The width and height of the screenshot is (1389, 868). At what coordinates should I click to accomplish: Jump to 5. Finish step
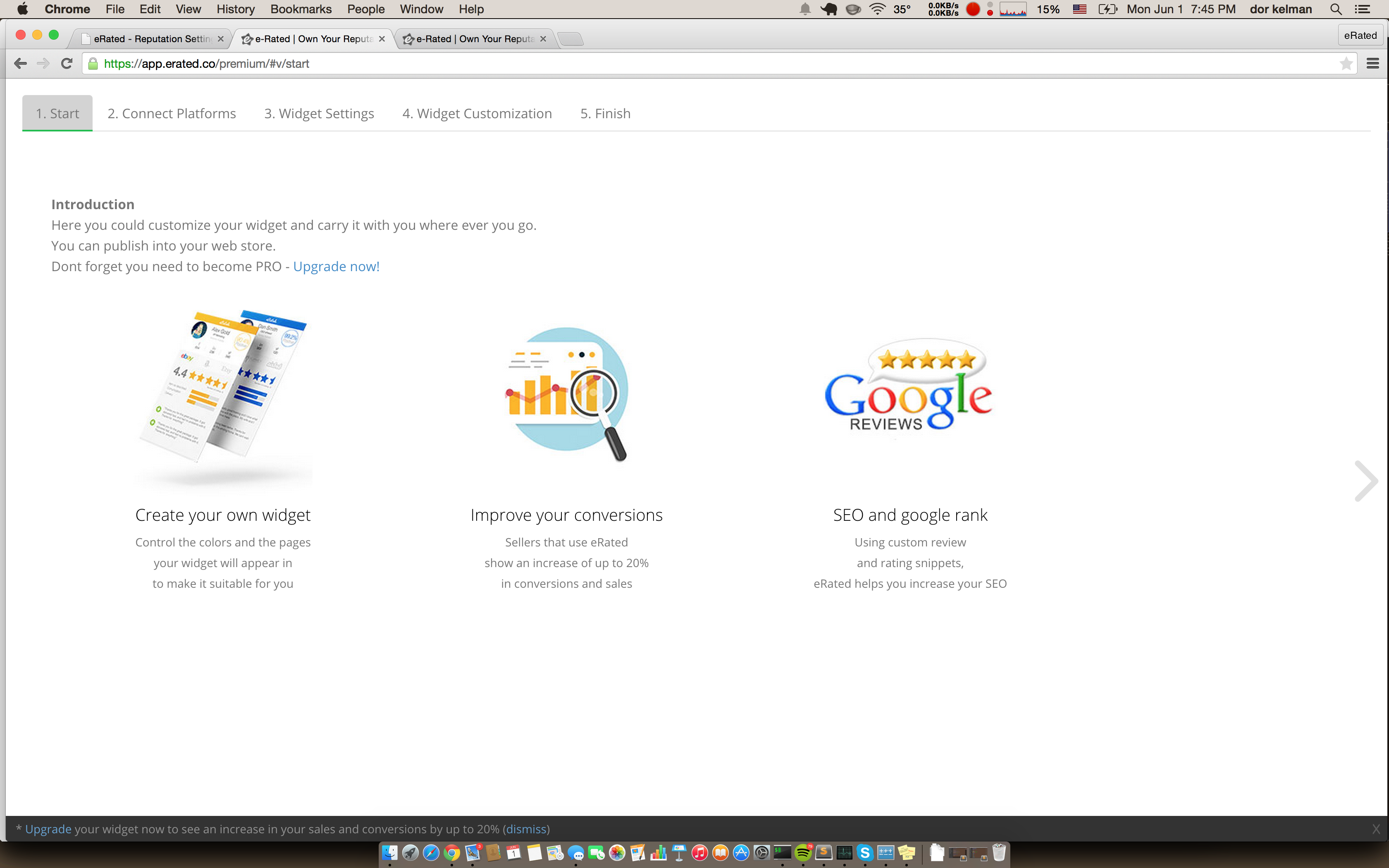click(x=606, y=113)
